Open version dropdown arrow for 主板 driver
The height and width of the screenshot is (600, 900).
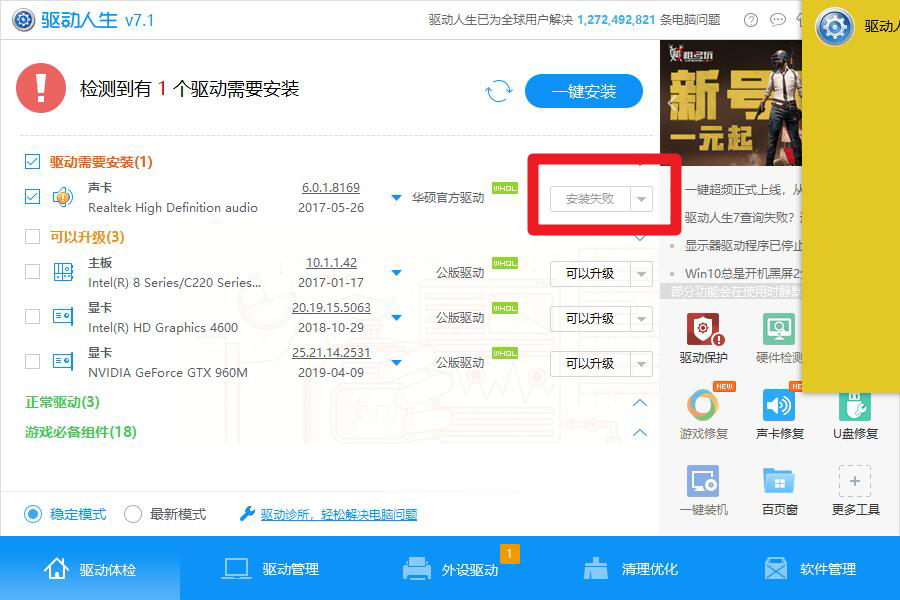pyautogui.click(x=396, y=273)
